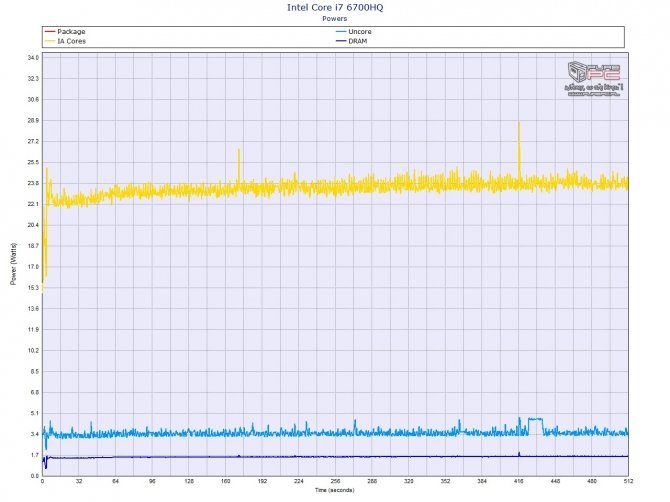The image size is (670, 502).
Task: Click the '23.8' y-axis label
Action: 33,183
